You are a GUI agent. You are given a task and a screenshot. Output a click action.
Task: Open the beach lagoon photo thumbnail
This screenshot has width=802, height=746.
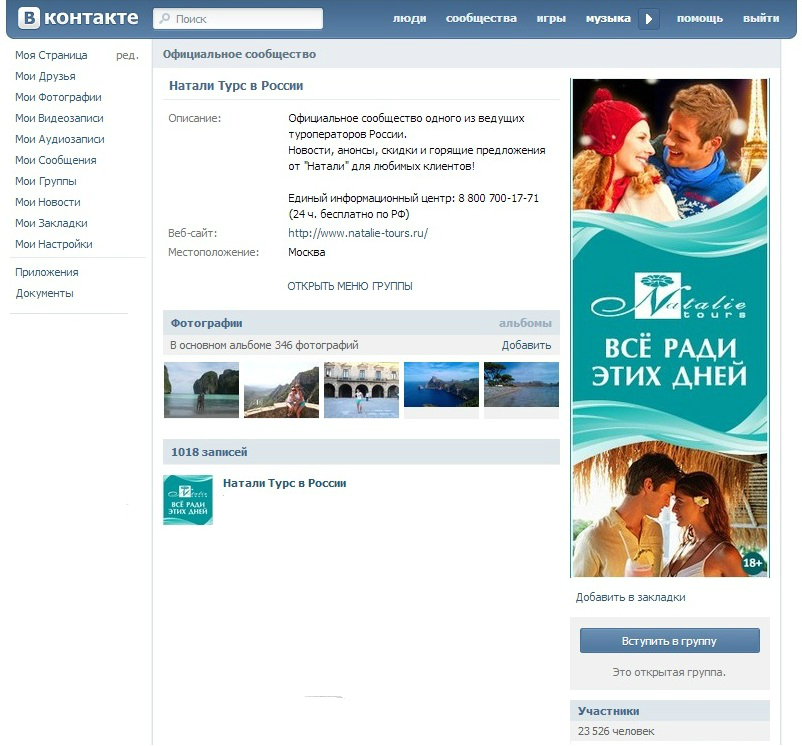[201, 390]
